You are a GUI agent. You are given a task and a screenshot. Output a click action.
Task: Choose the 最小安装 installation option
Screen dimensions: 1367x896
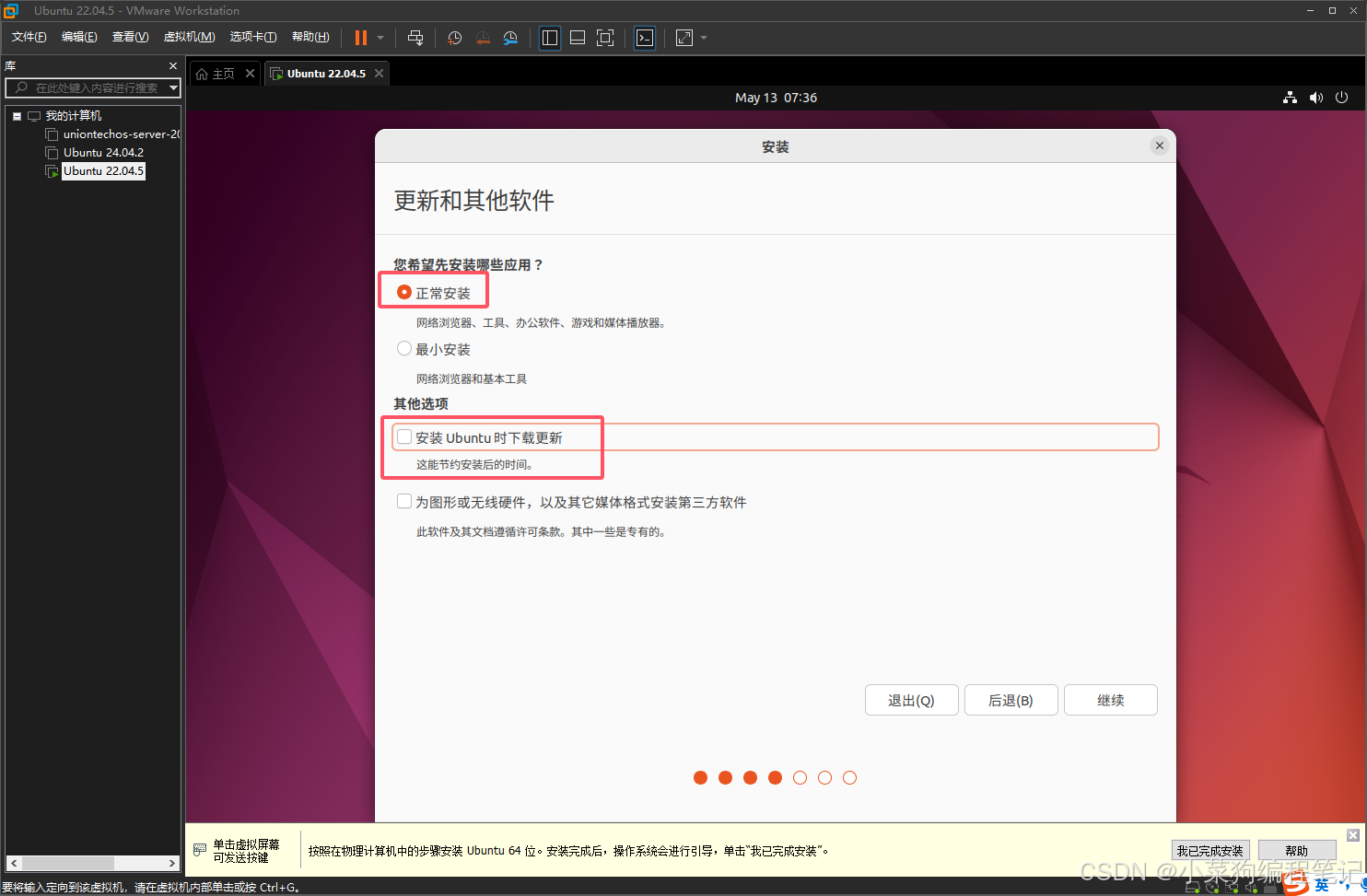coord(403,348)
